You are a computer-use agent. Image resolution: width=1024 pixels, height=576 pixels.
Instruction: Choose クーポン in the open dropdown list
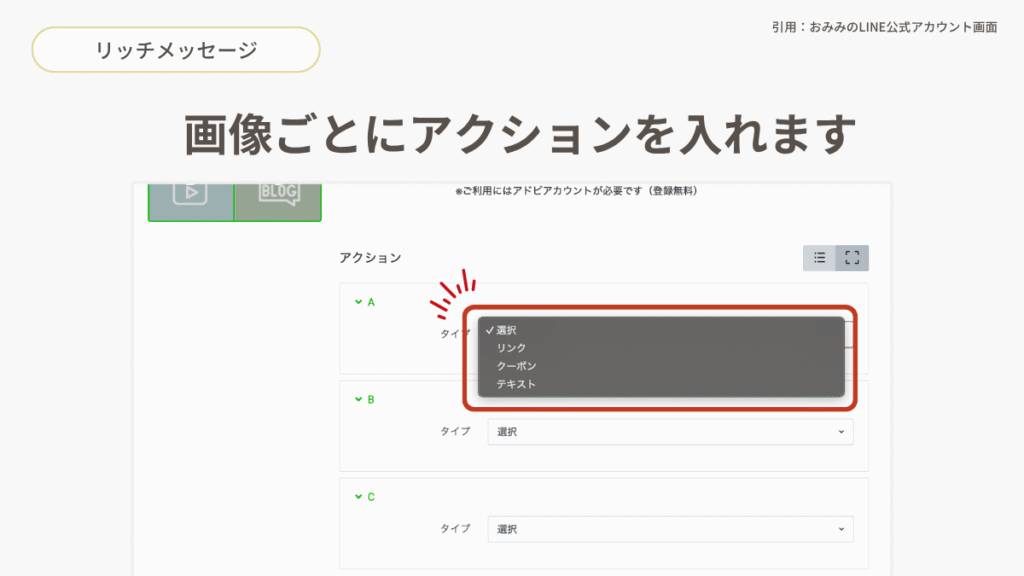pyautogui.click(x=516, y=366)
